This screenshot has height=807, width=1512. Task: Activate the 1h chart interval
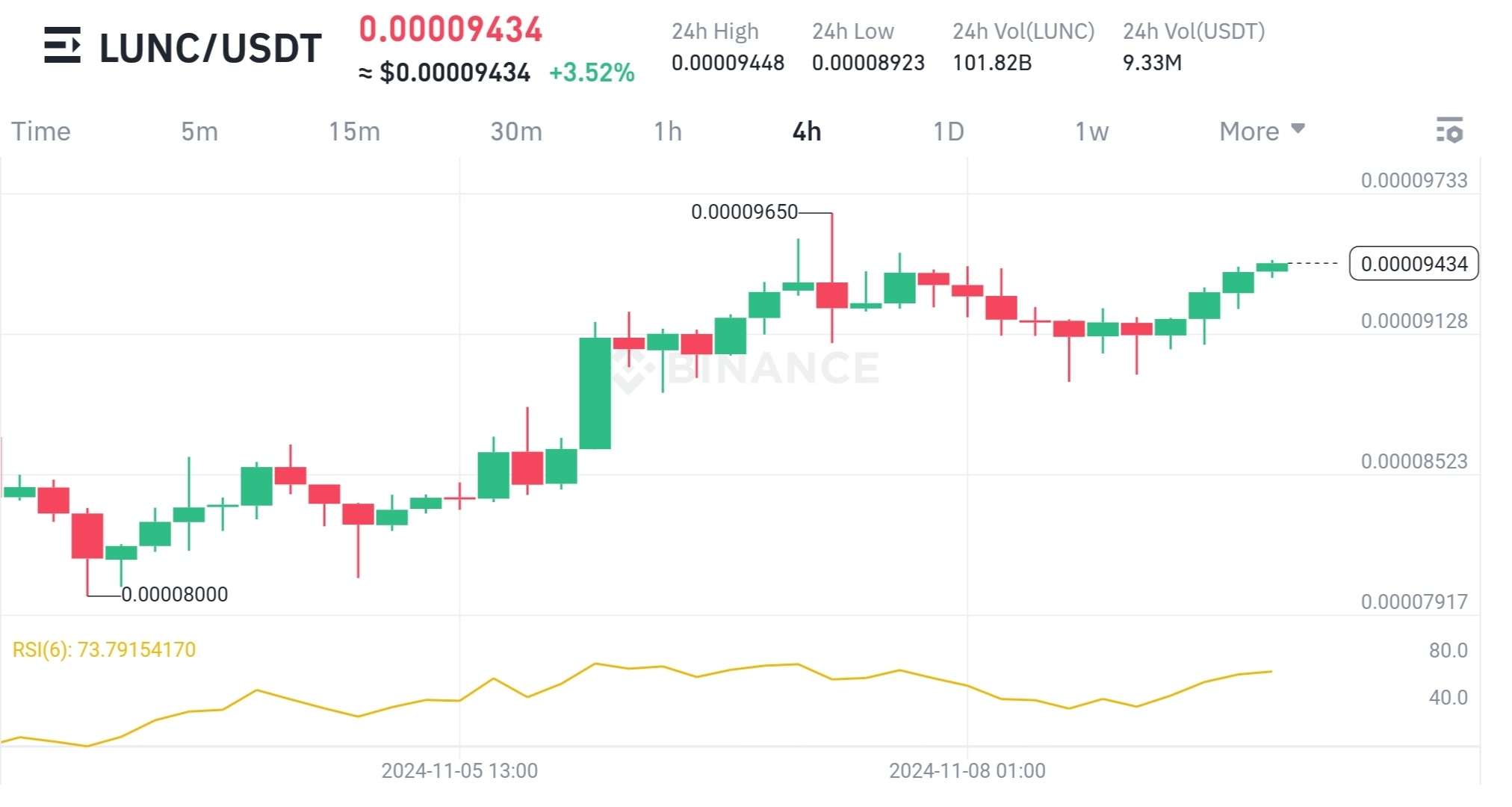click(x=666, y=131)
